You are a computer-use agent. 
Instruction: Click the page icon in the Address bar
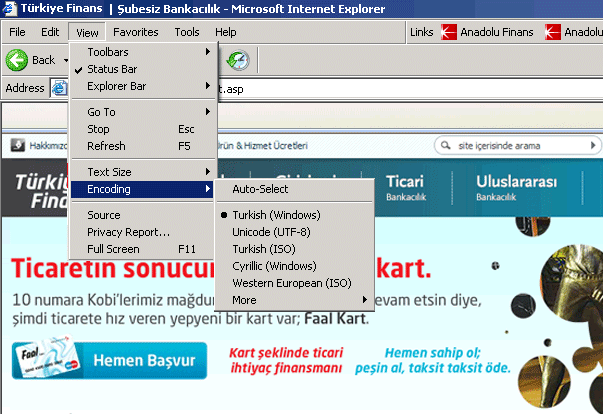(x=59, y=88)
